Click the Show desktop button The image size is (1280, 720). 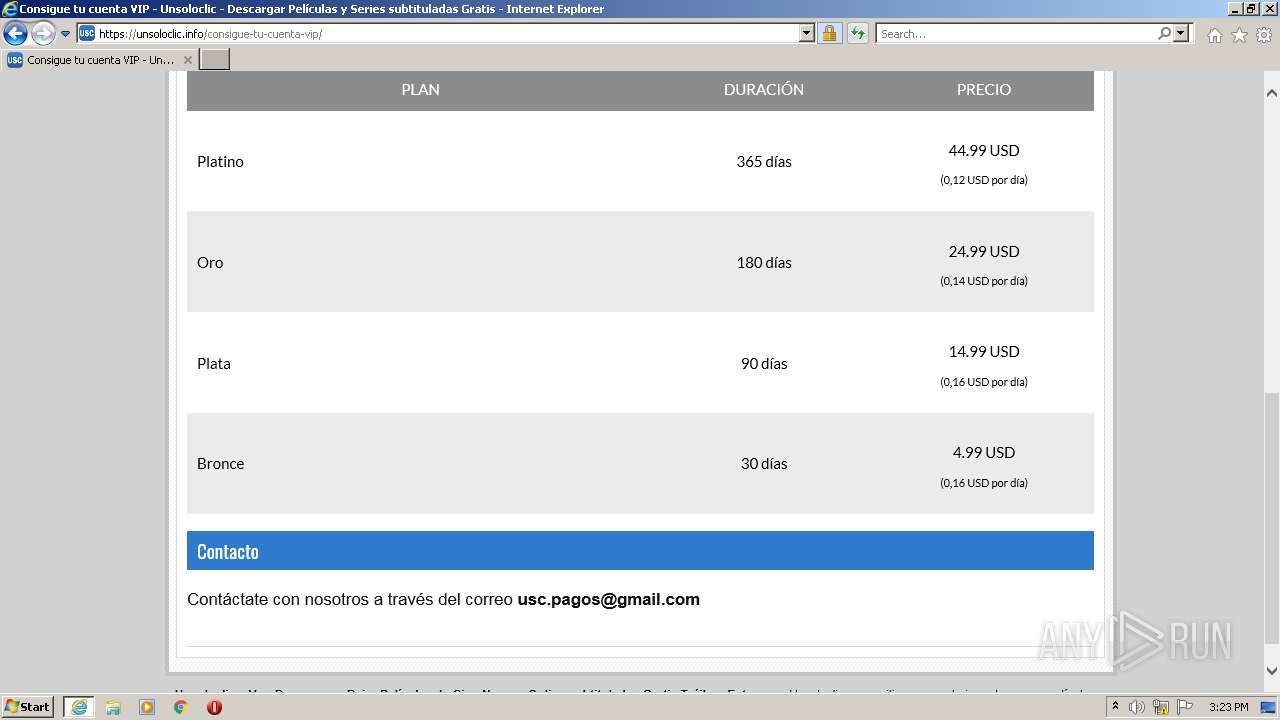click(x=1268, y=707)
